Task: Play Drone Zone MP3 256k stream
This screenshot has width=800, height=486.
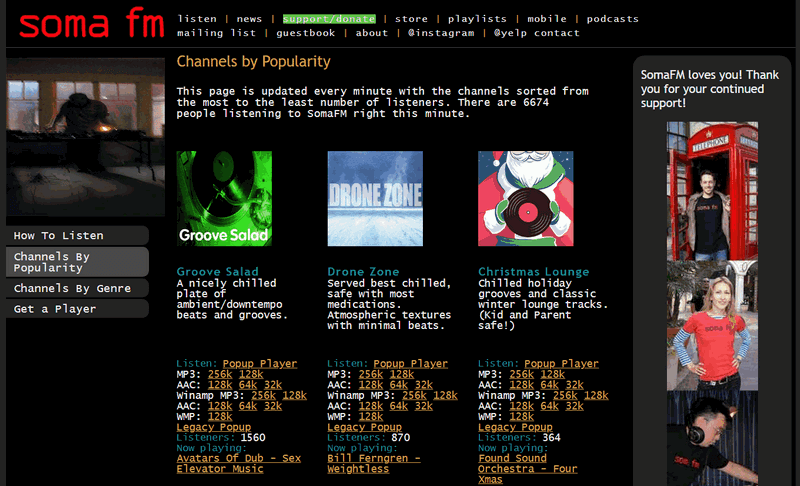Action: 371,374
